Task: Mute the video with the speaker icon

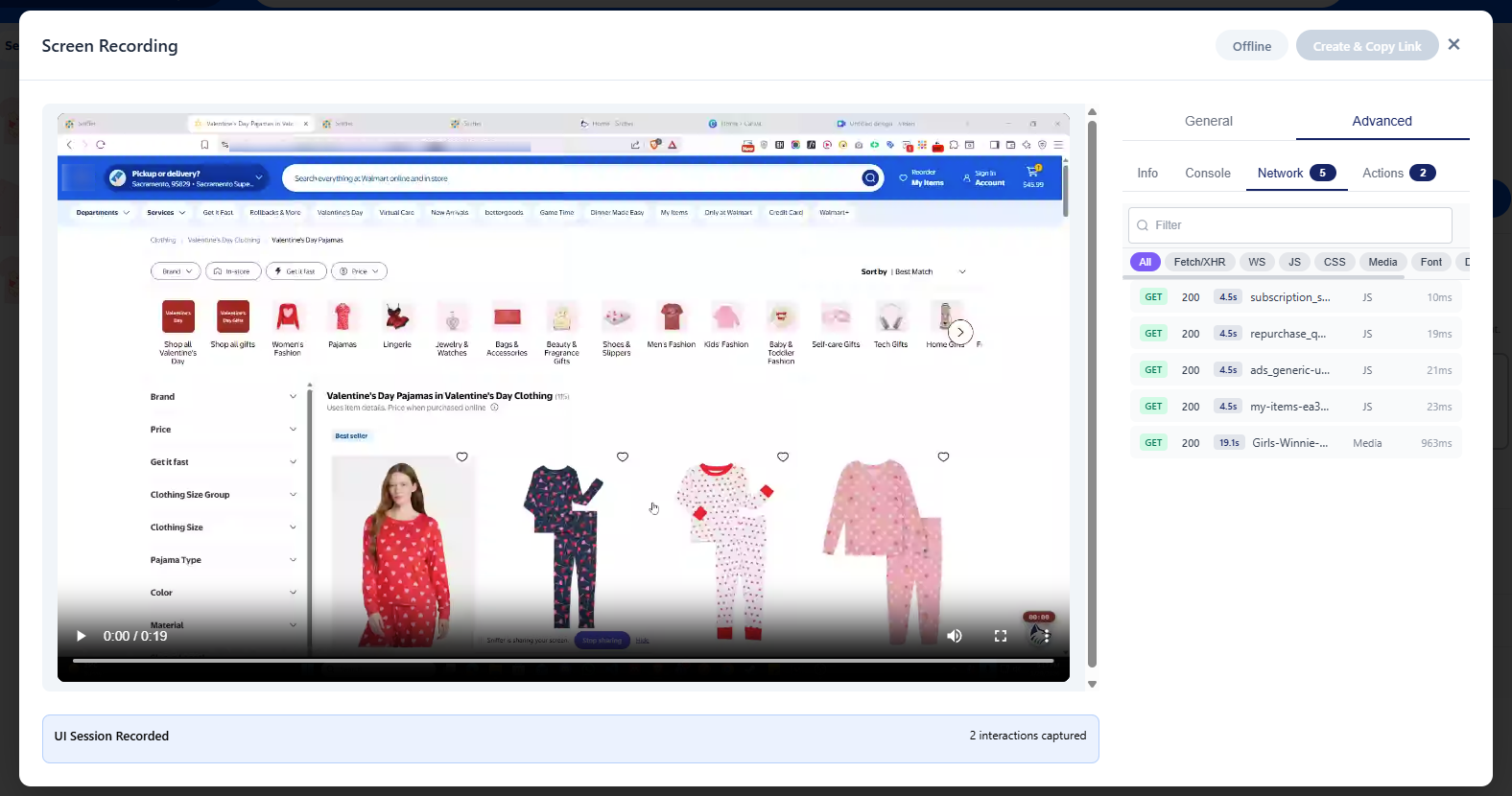Action: (955, 636)
